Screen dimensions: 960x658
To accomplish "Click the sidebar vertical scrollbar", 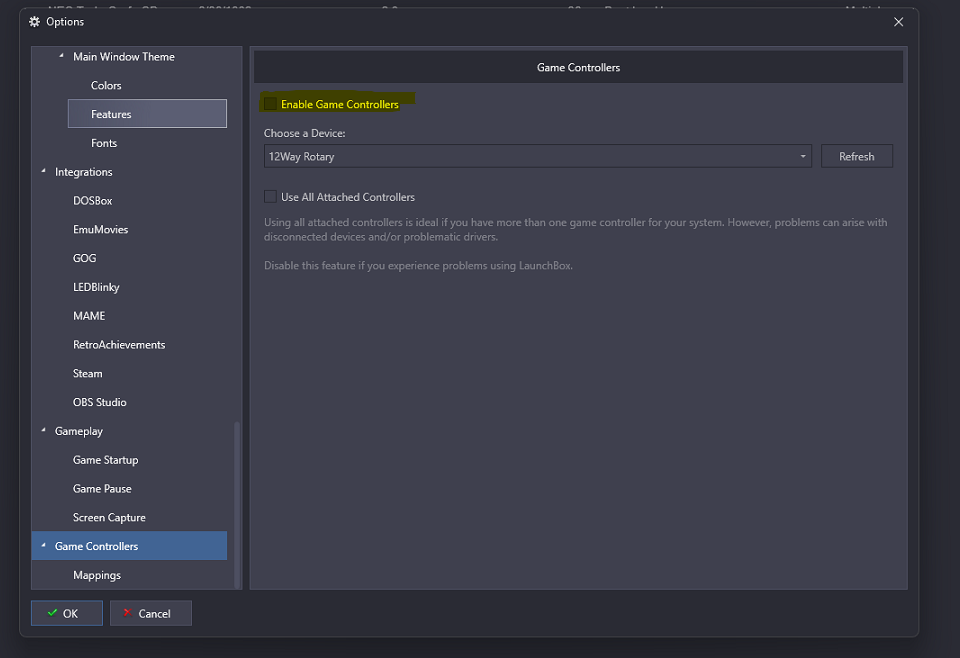I will click(x=237, y=500).
